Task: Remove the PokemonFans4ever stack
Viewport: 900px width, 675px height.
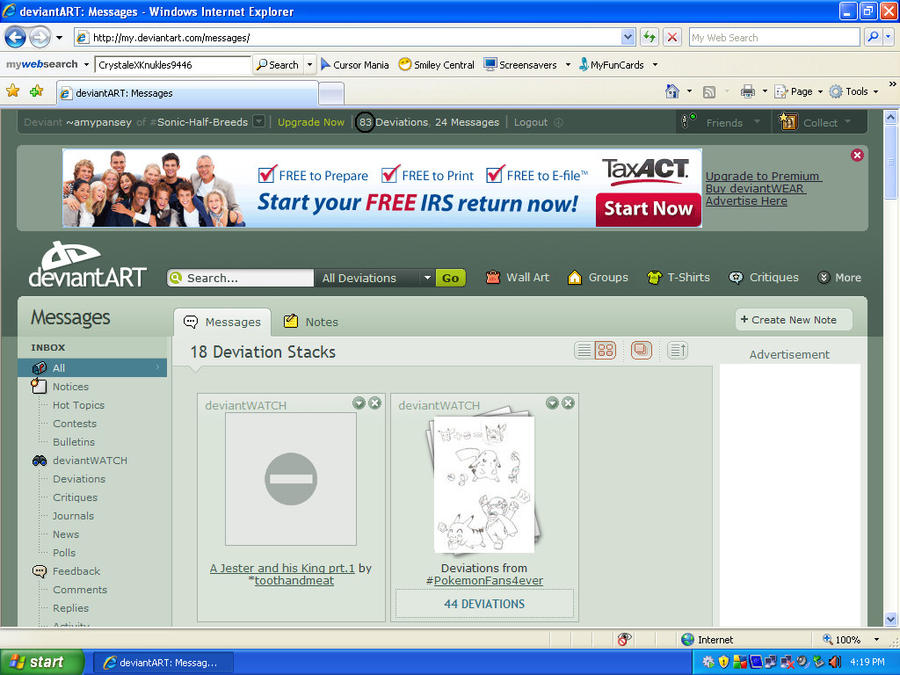Action: (x=568, y=403)
